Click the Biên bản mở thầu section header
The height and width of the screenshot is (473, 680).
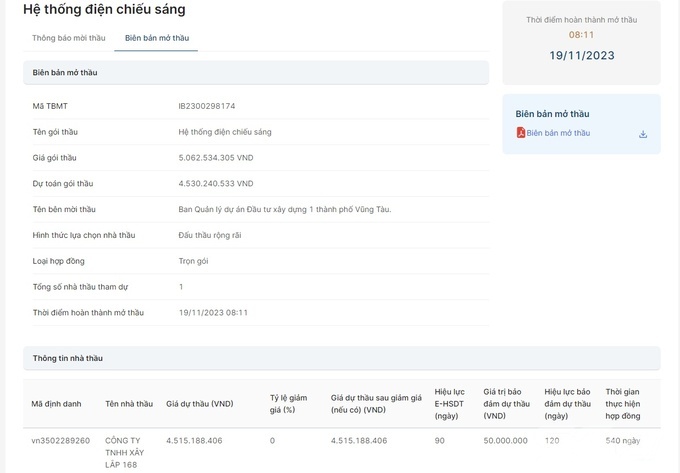[256, 72]
